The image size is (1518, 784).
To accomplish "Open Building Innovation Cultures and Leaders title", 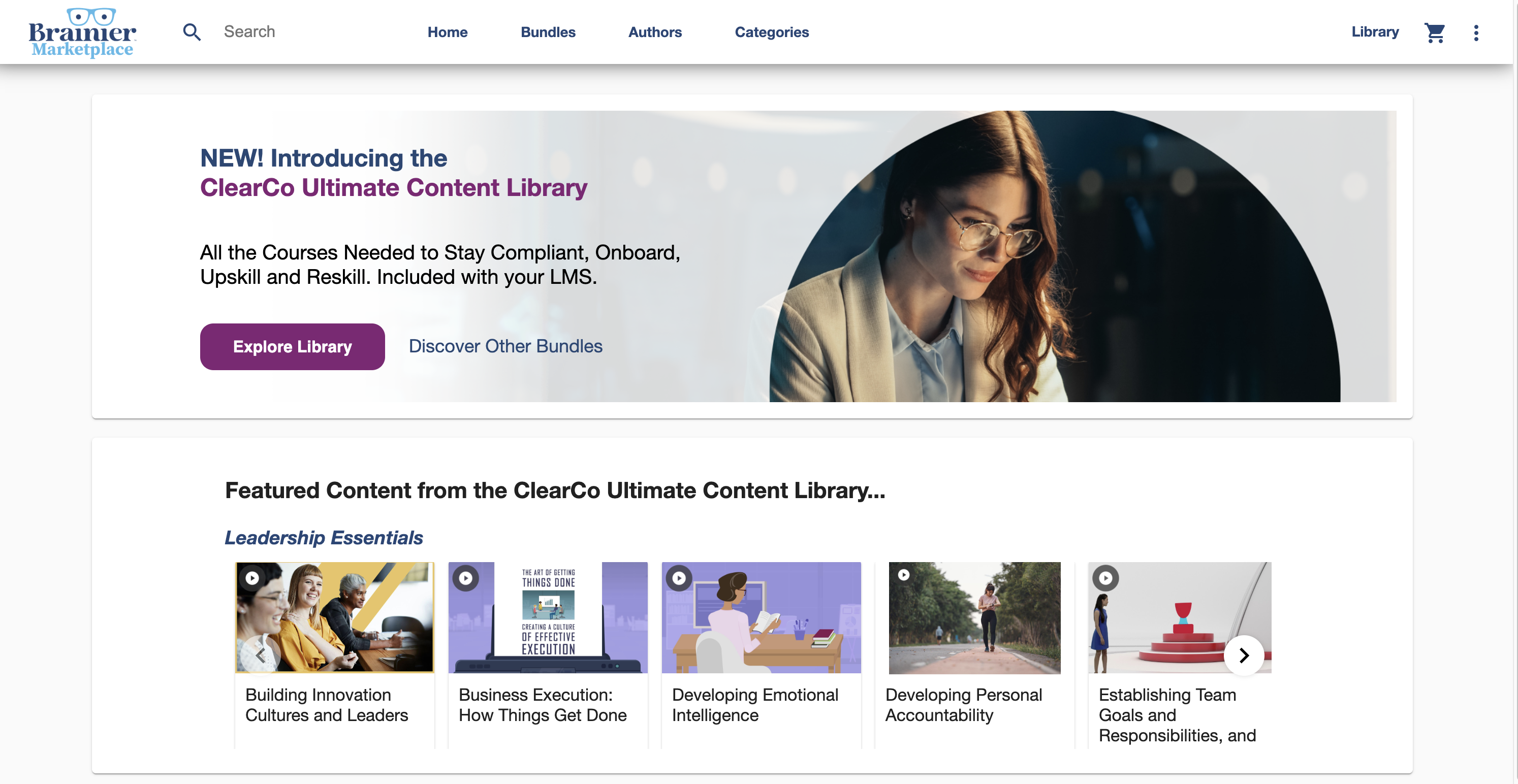I will (327, 704).
